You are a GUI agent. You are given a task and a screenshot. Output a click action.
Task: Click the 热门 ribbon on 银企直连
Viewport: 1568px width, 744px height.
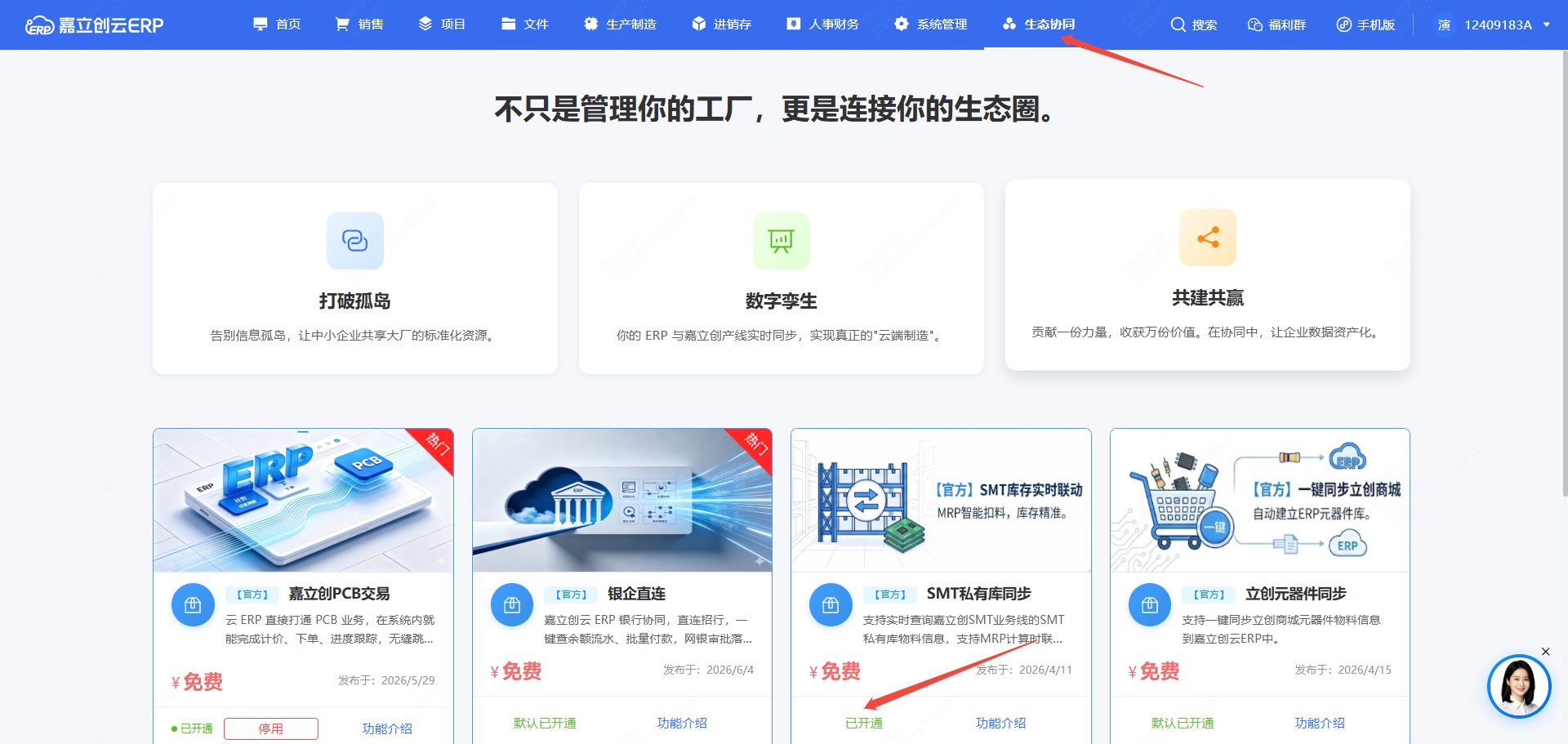click(756, 445)
